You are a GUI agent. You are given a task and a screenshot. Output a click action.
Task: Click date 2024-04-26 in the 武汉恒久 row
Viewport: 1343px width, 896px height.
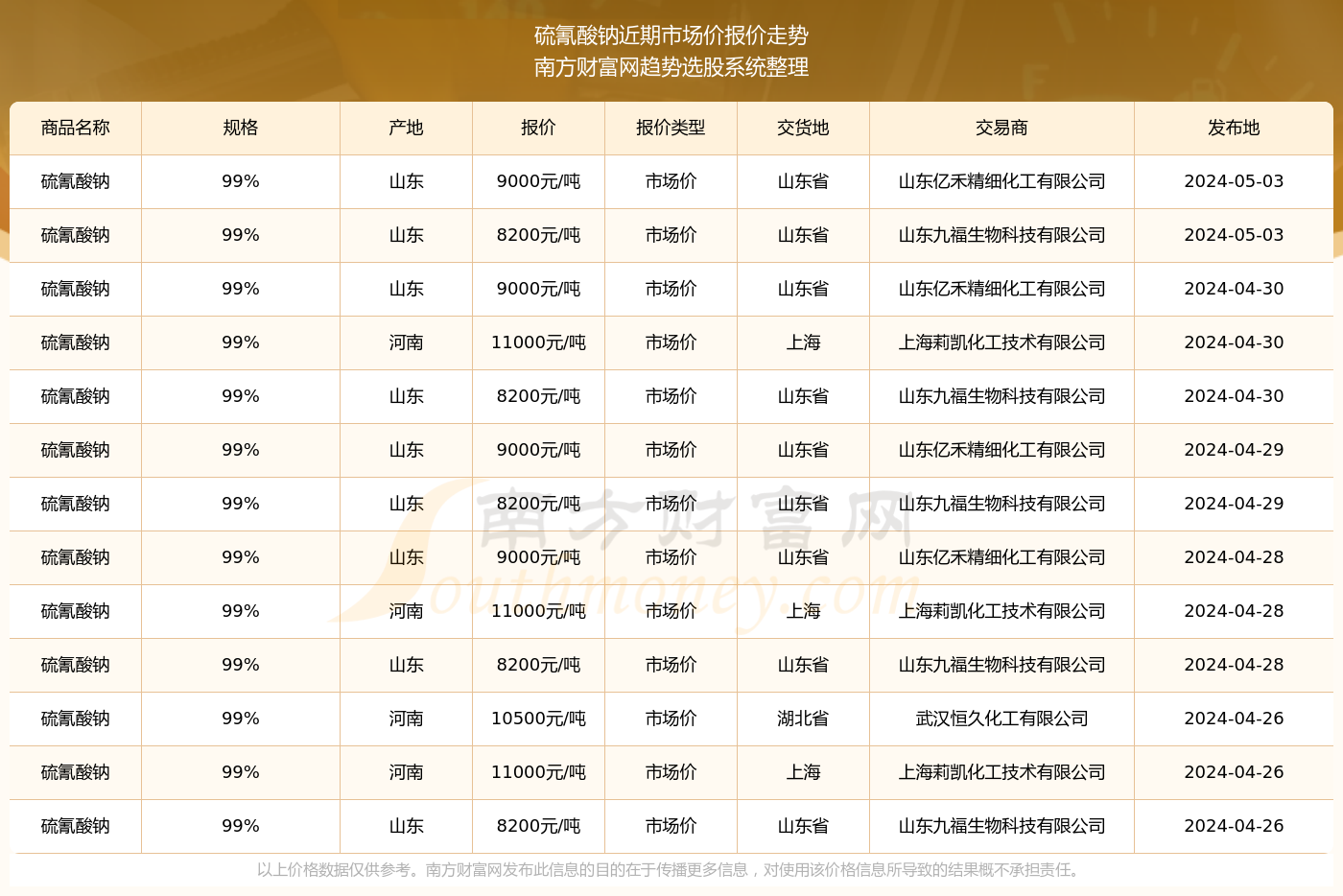pyautogui.click(x=1235, y=719)
